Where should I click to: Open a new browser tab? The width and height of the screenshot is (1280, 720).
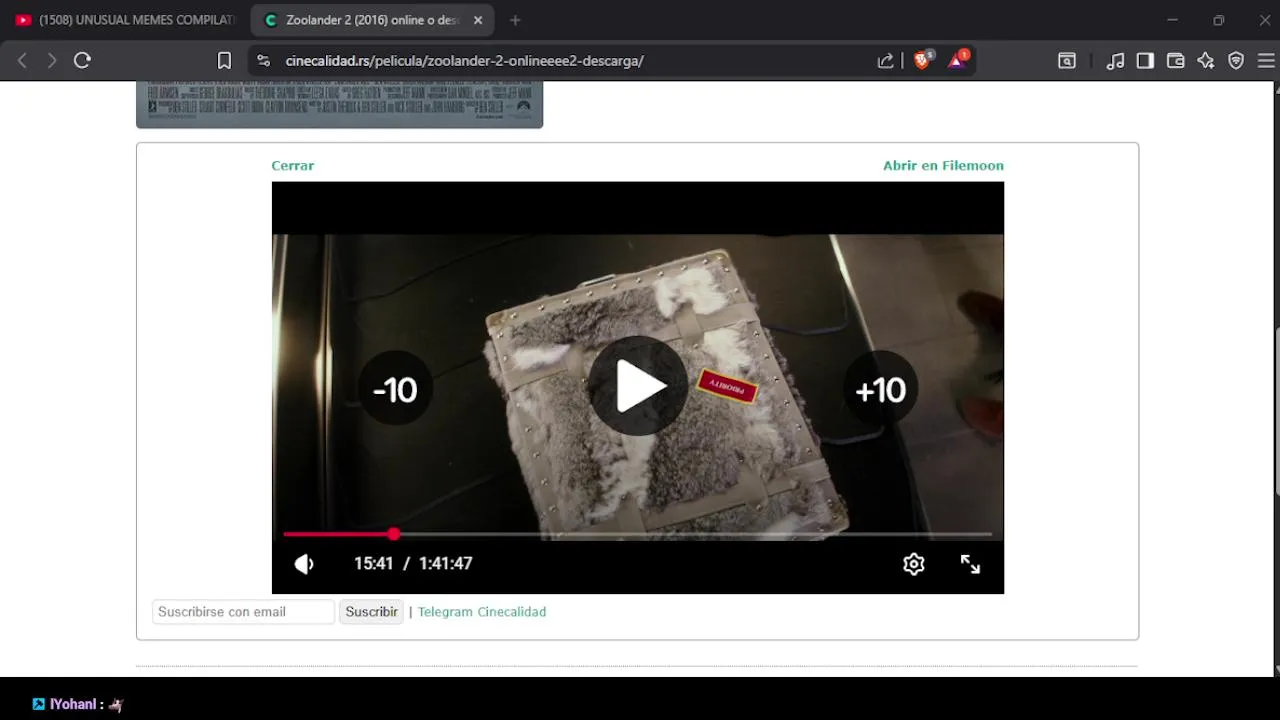point(515,20)
